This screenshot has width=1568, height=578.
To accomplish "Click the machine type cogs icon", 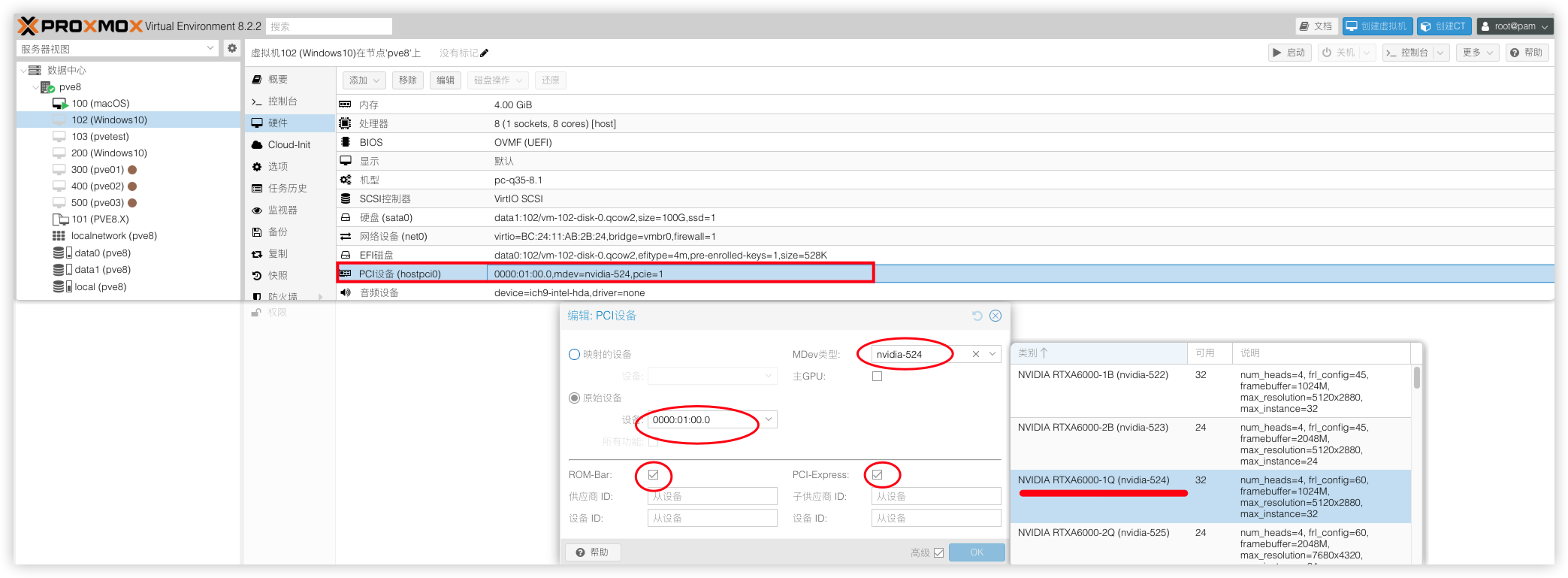I will coord(346,180).
